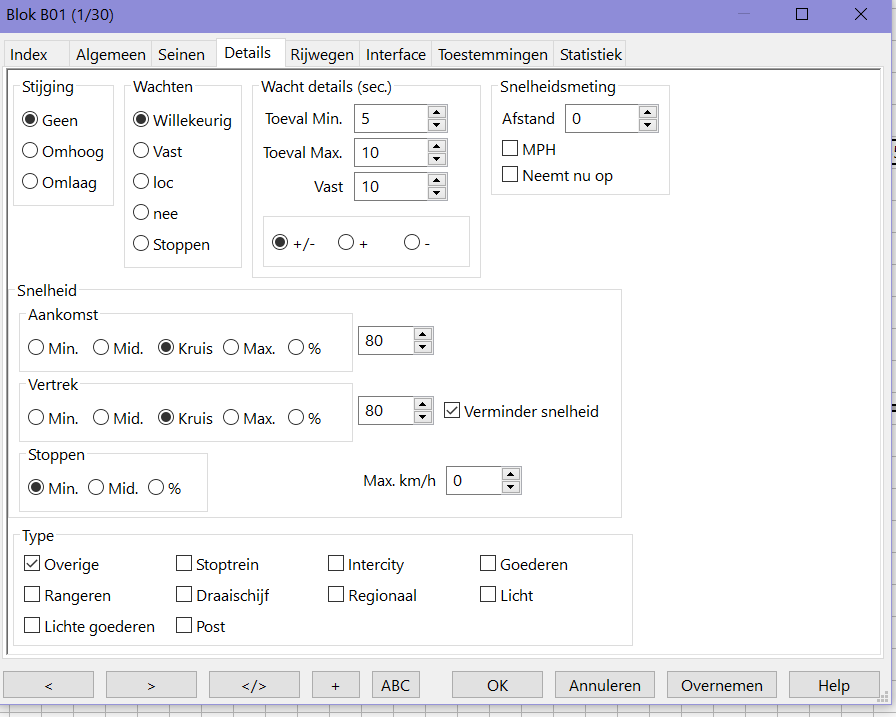This screenshot has height=717, width=896.
Task: Select the Omhoog radio option under Stijging
Action: pyautogui.click(x=31, y=151)
